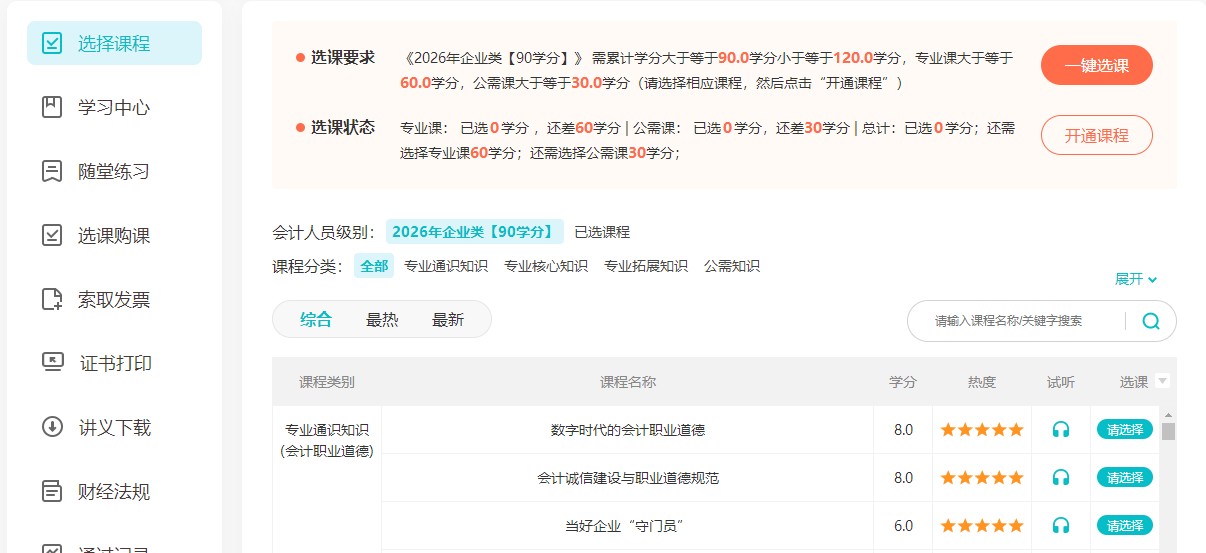This screenshot has height=553, width=1206.
Task: Click course name 当好企业“守门员”
Action: tap(628, 526)
